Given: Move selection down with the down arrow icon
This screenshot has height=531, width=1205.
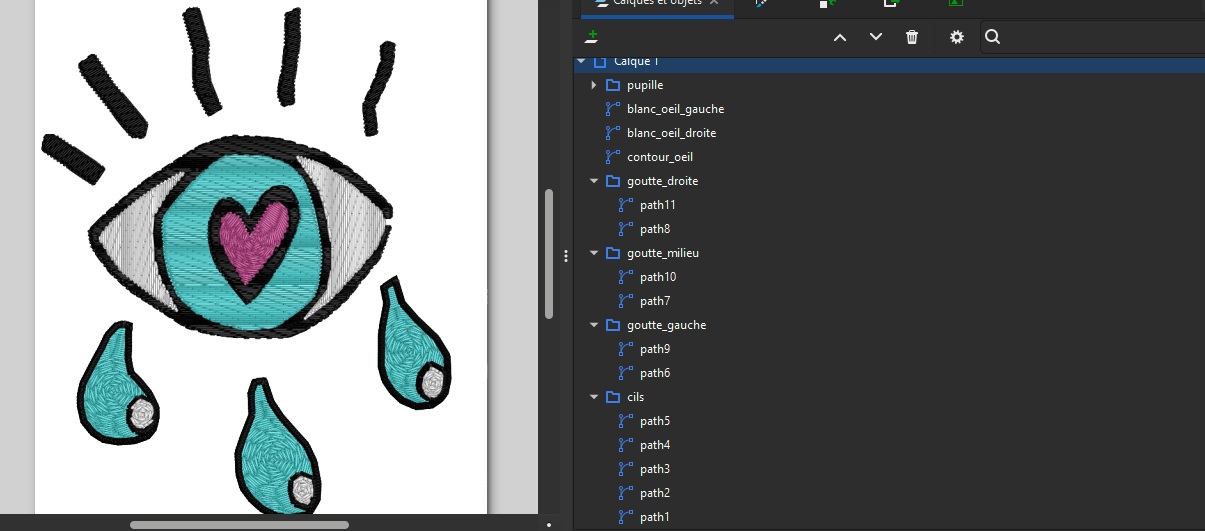Looking at the screenshot, I should [876, 37].
